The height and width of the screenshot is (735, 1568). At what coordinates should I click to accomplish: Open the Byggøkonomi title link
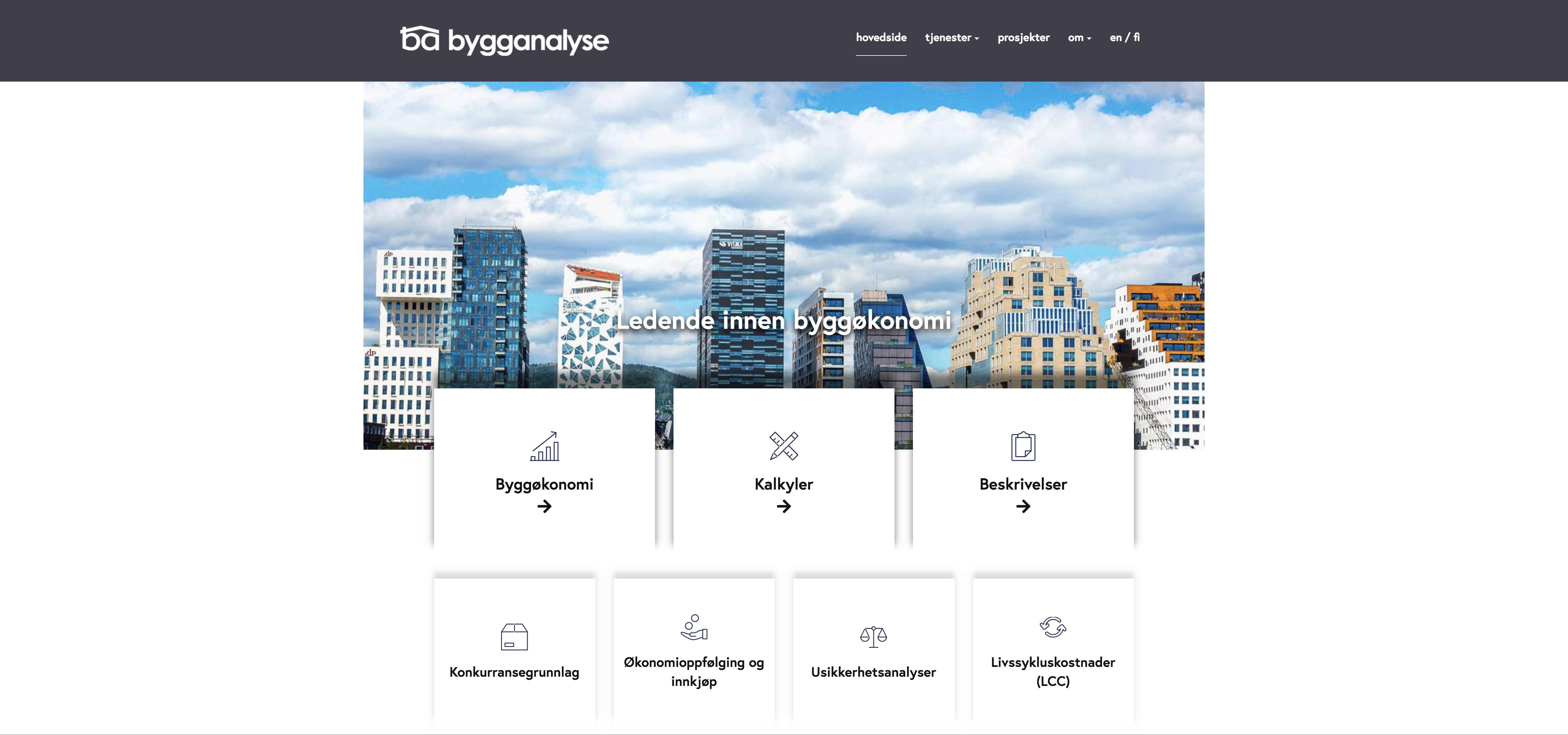click(x=544, y=484)
